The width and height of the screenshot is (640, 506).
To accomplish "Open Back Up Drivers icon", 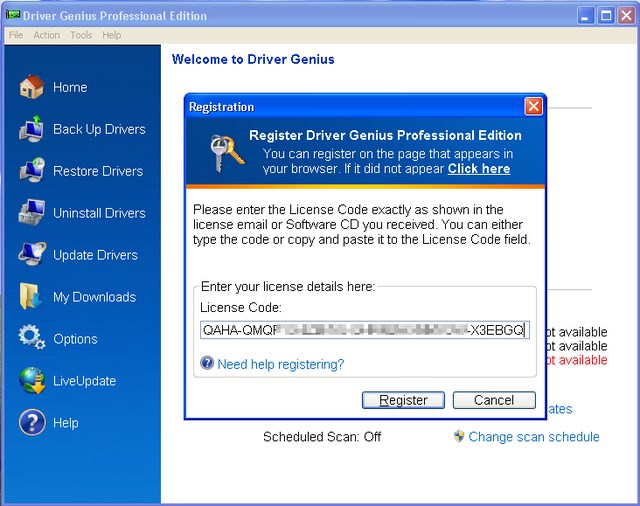I will [31, 129].
